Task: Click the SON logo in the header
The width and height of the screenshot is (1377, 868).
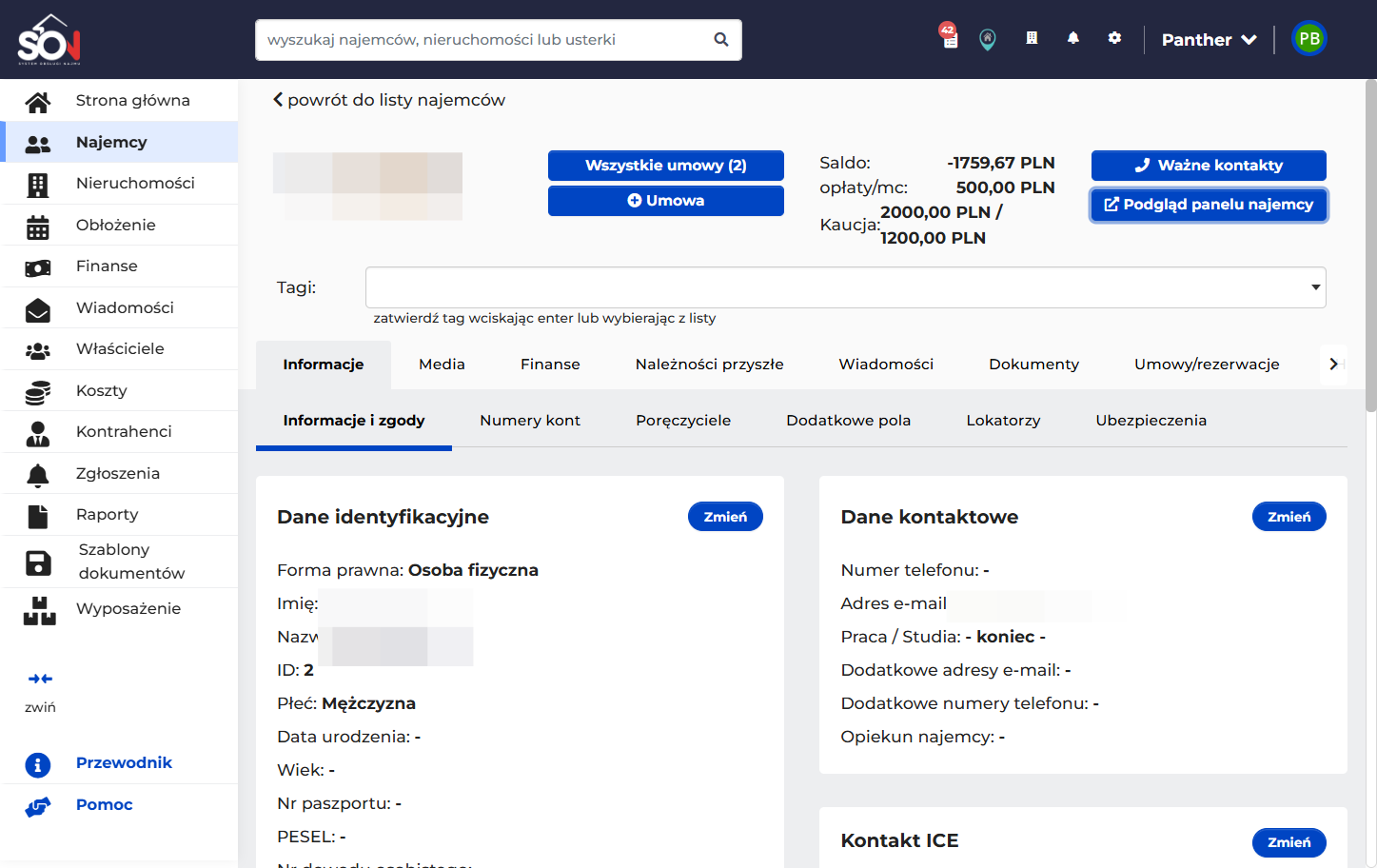Action: [x=49, y=40]
